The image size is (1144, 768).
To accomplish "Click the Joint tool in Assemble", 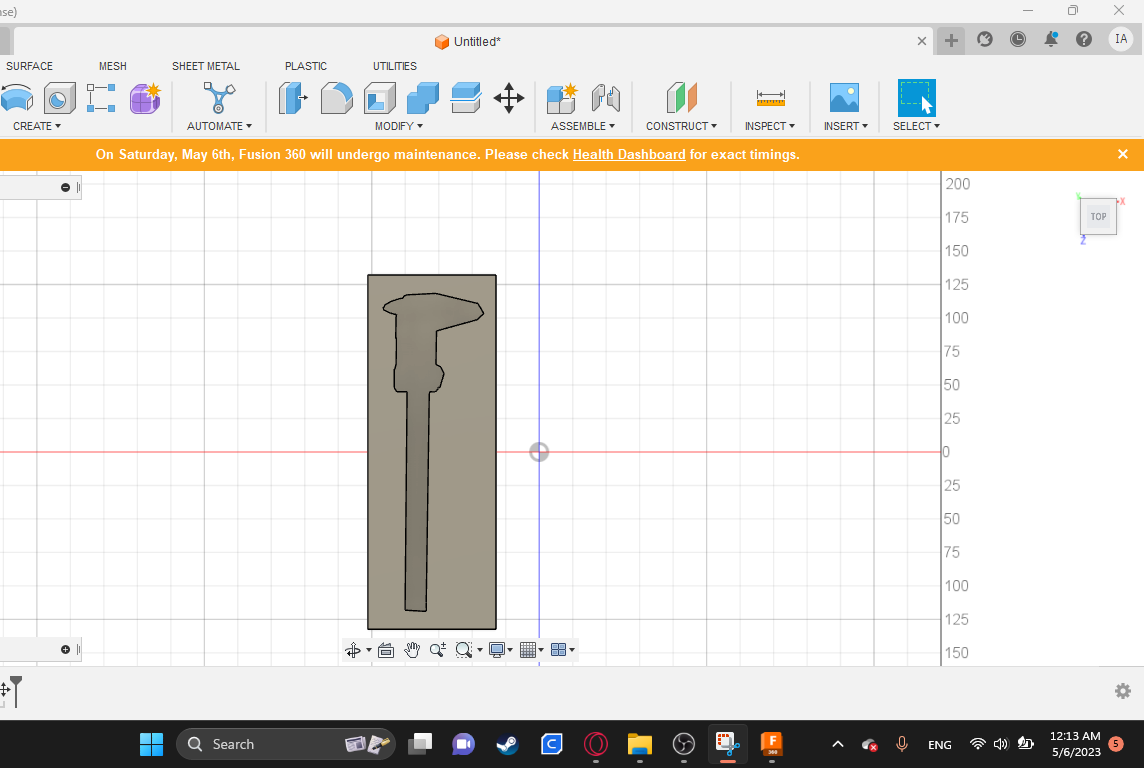I will 606,98.
